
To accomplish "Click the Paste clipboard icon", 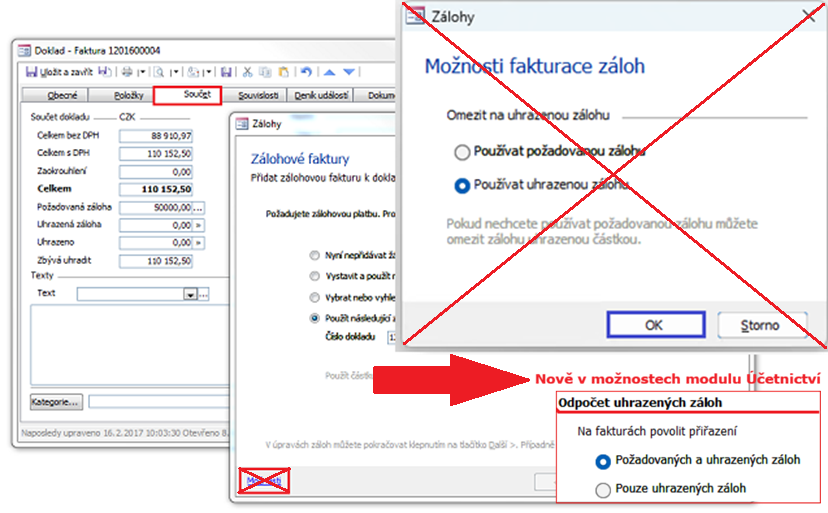I will (x=284, y=72).
